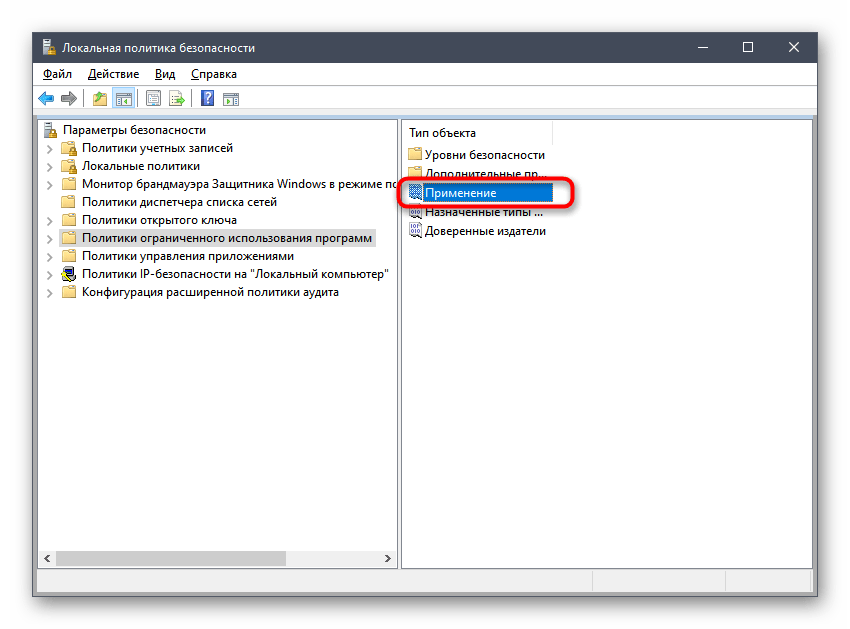The height and width of the screenshot is (629, 850).
Task: Click the Back arrow toolbar icon
Action: pyautogui.click(x=46, y=98)
